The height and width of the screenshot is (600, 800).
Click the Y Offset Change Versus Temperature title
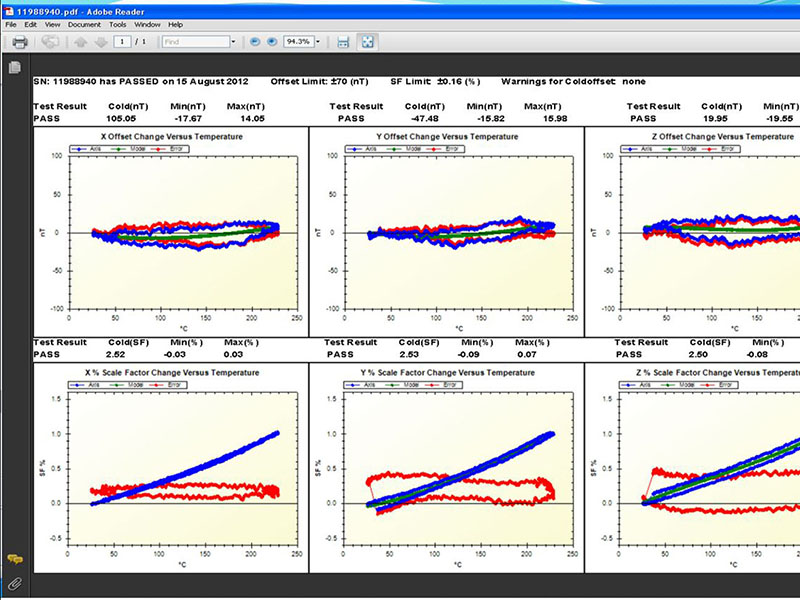447,137
